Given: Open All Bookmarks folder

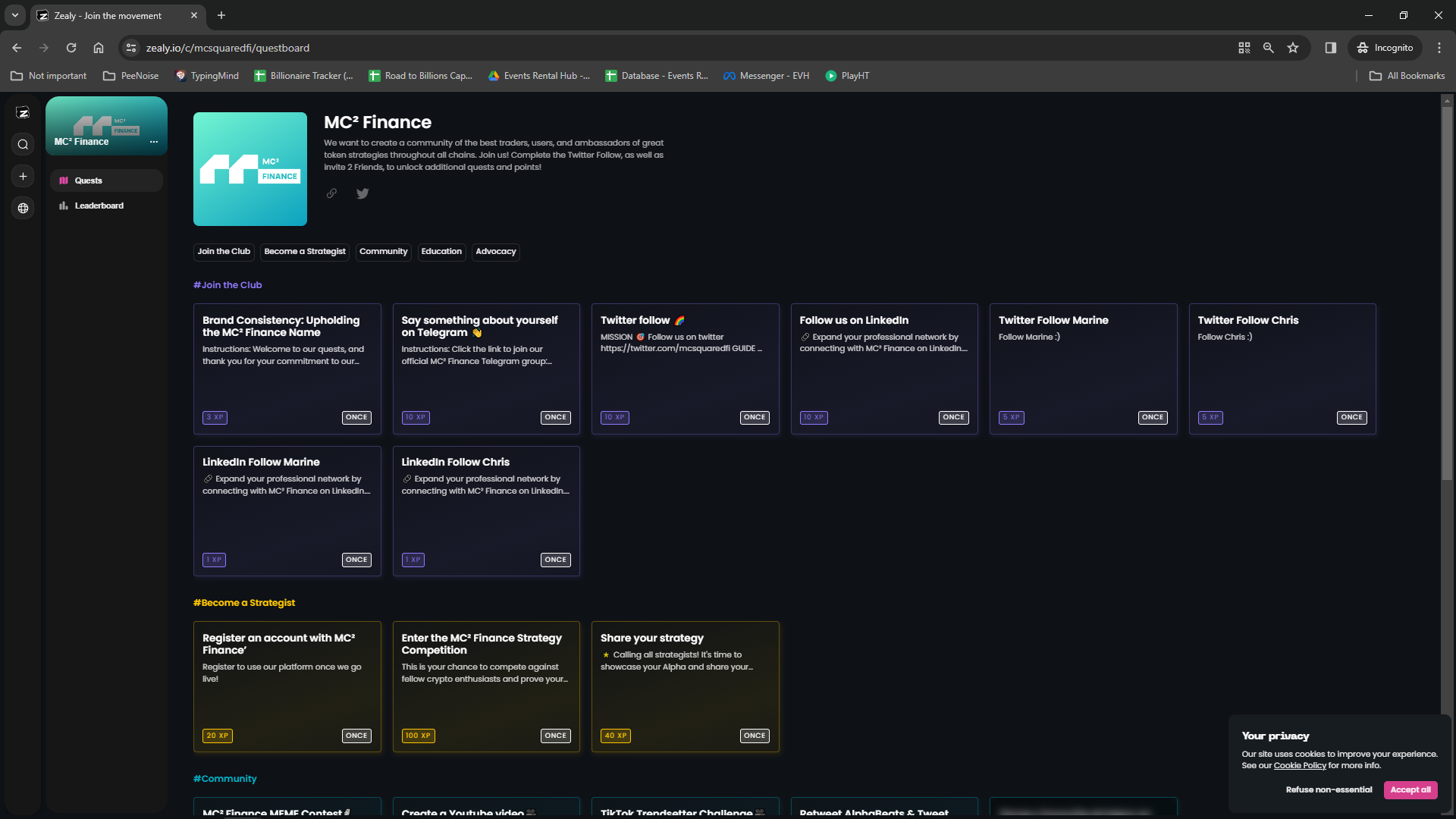Looking at the screenshot, I should coord(1407,76).
